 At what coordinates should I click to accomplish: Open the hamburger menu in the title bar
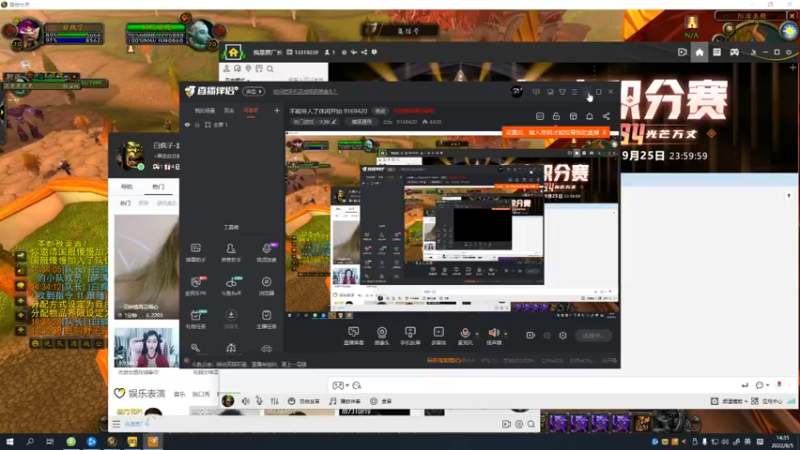point(574,92)
